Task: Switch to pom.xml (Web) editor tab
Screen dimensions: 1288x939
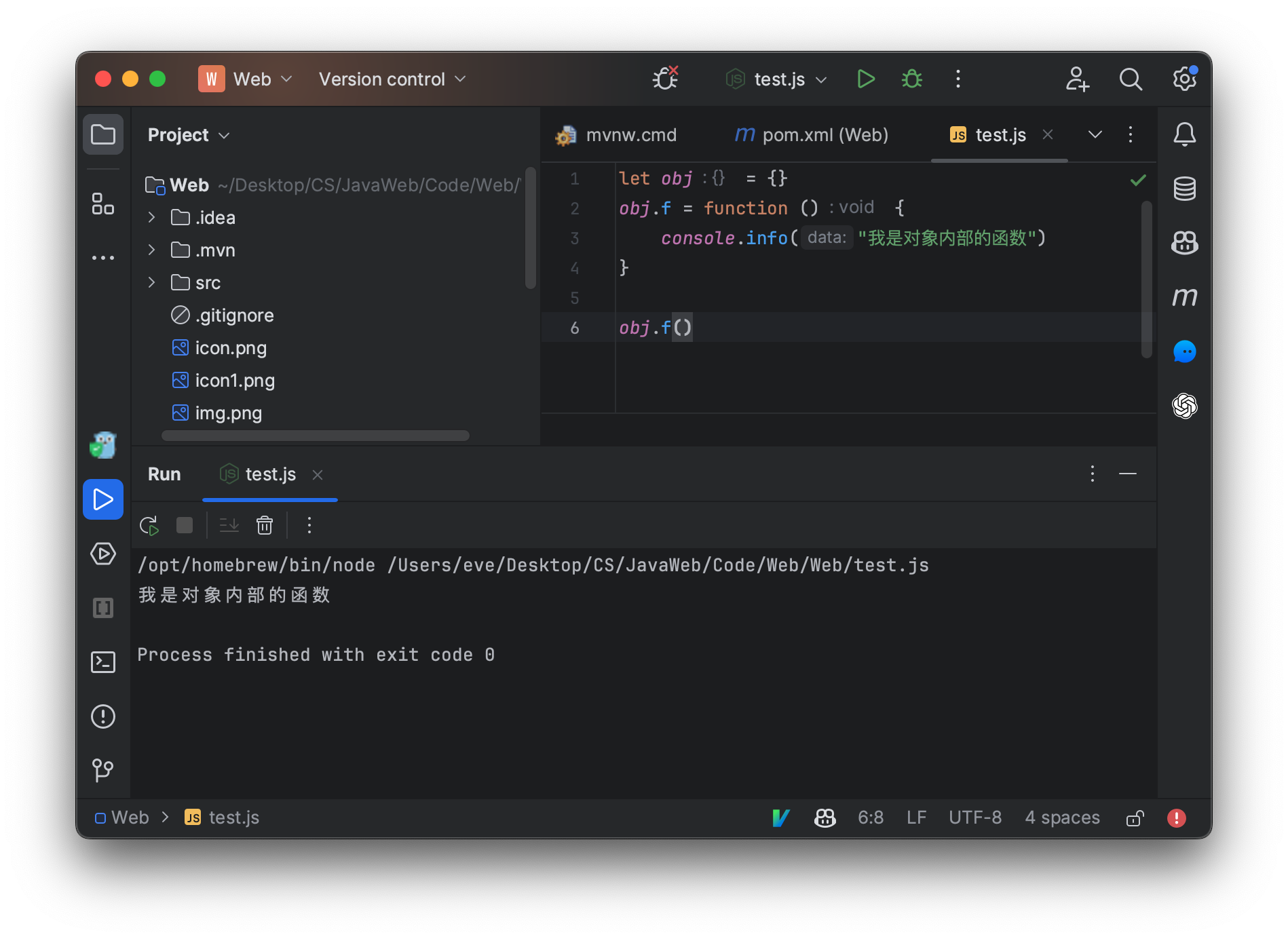Action: tap(812, 135)
